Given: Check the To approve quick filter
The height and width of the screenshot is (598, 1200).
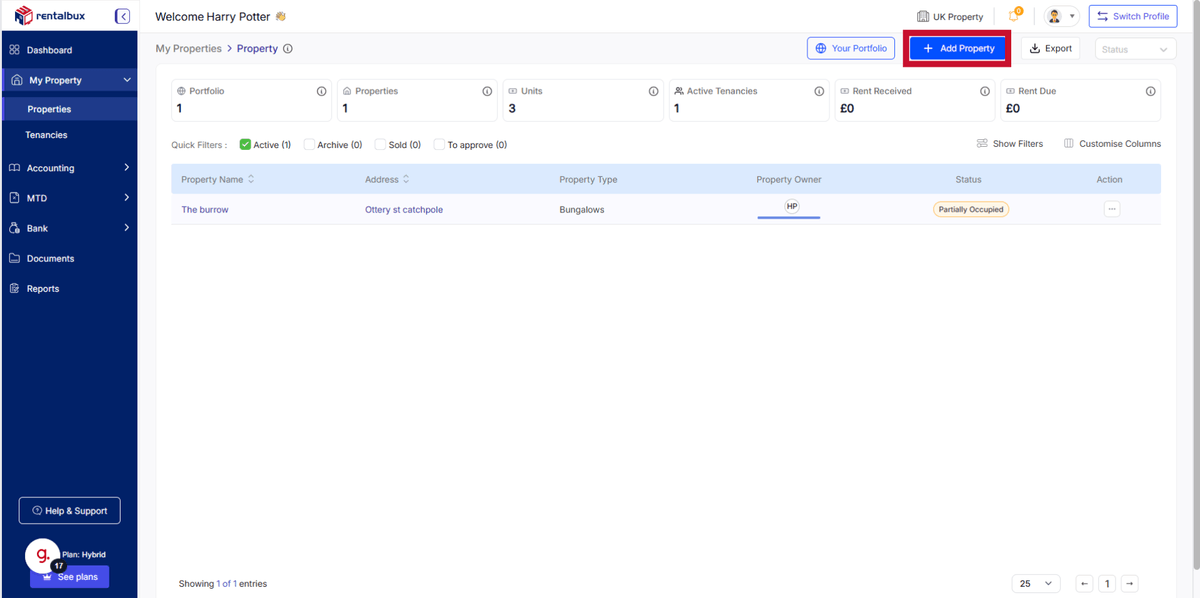Looking at the screenshot, I should [x=439, y=145].
